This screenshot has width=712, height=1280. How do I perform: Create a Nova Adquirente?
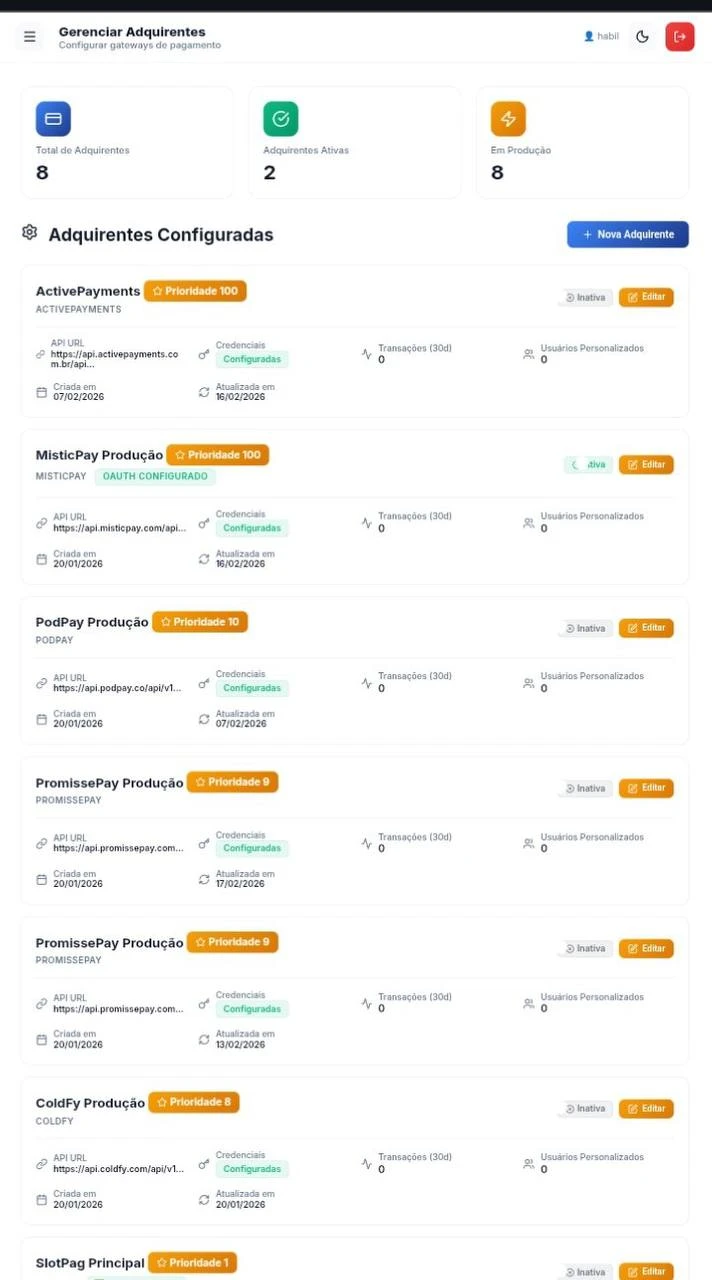click(628, 234)
